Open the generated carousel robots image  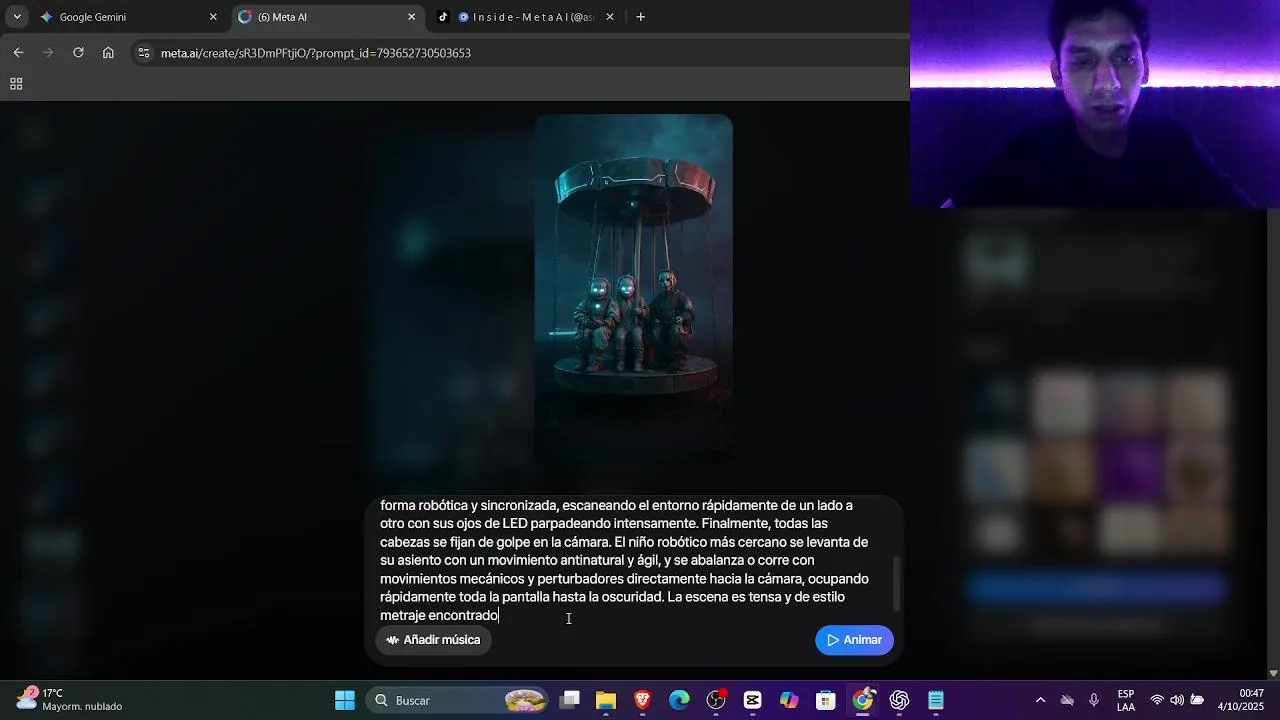(x=633, y=290)
